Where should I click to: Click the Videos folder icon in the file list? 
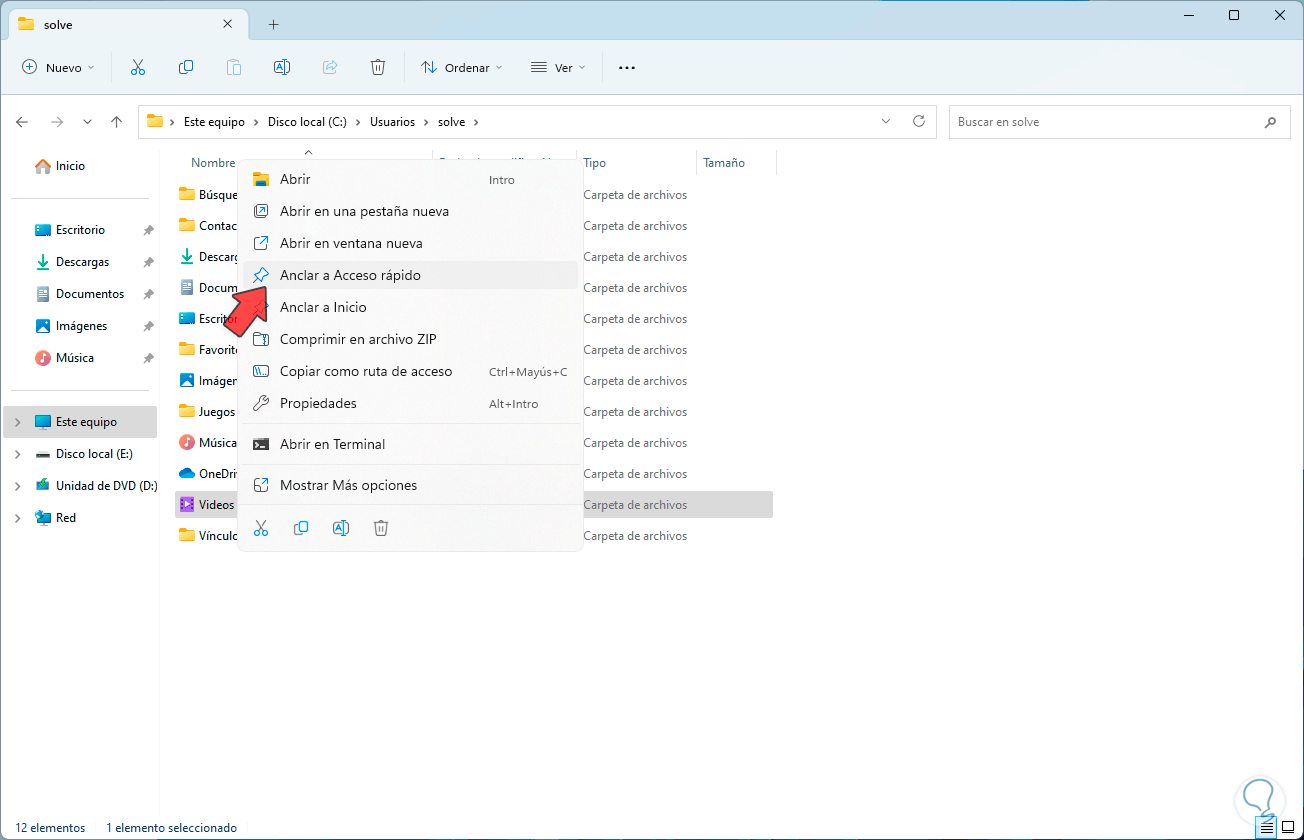click(x=187, y=505)
